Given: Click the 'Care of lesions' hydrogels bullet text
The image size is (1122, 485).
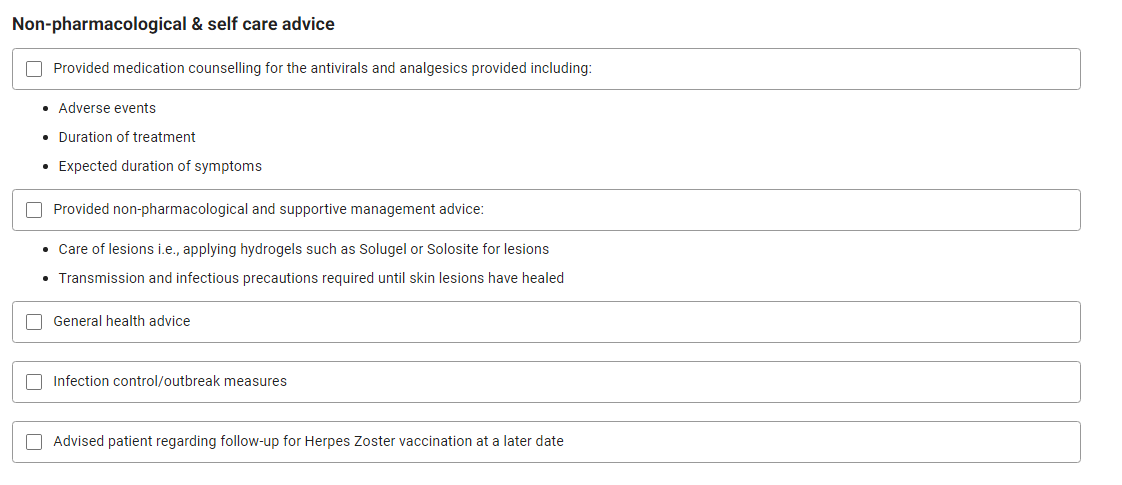Looking at the screenshot, I should point(304,250).
